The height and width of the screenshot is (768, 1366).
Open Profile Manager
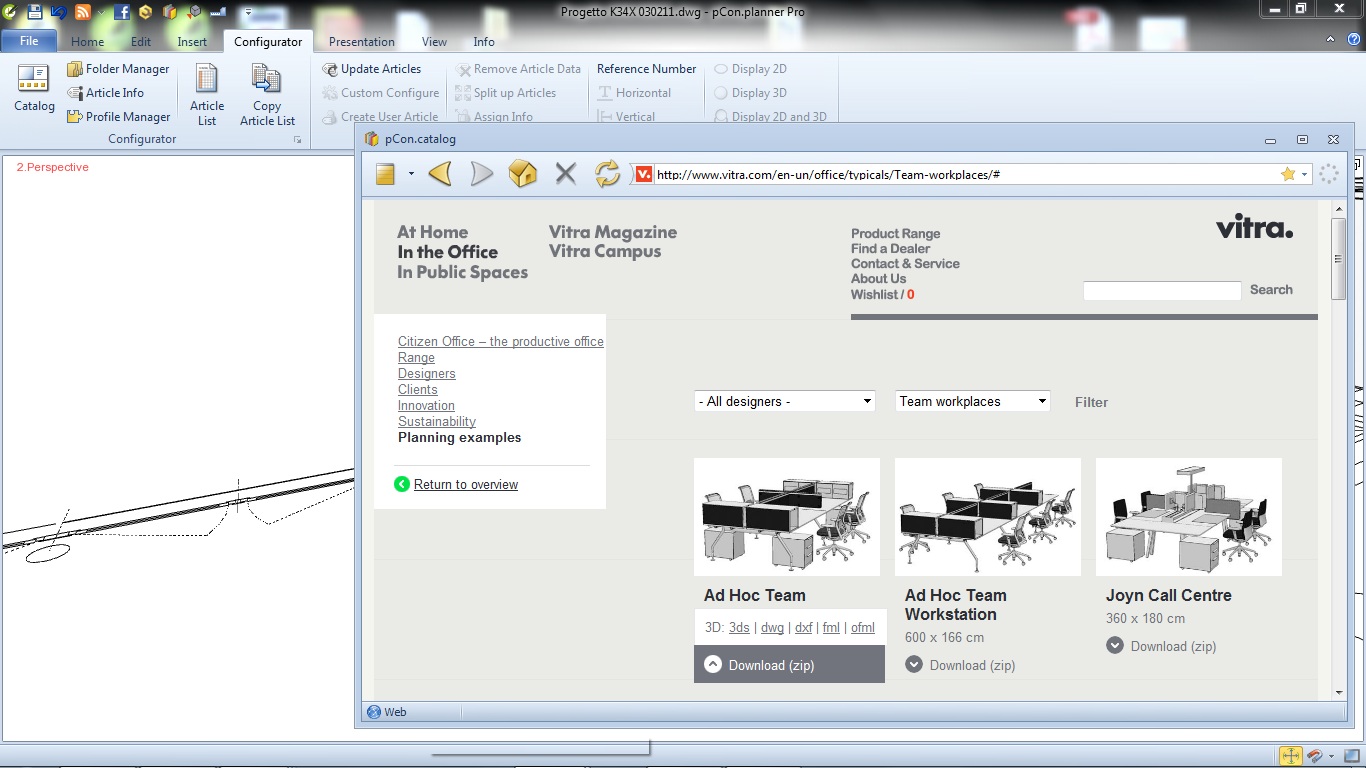118,117
